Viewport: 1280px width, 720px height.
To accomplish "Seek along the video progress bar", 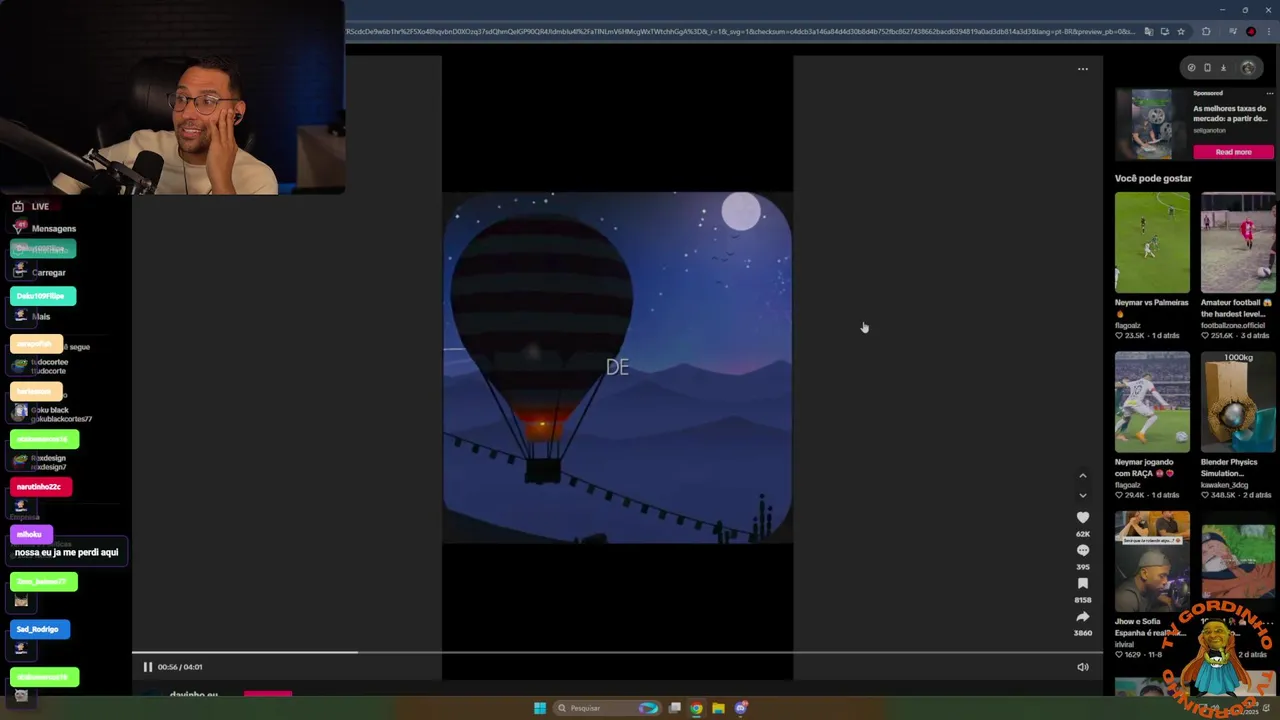I will (617, 653).
